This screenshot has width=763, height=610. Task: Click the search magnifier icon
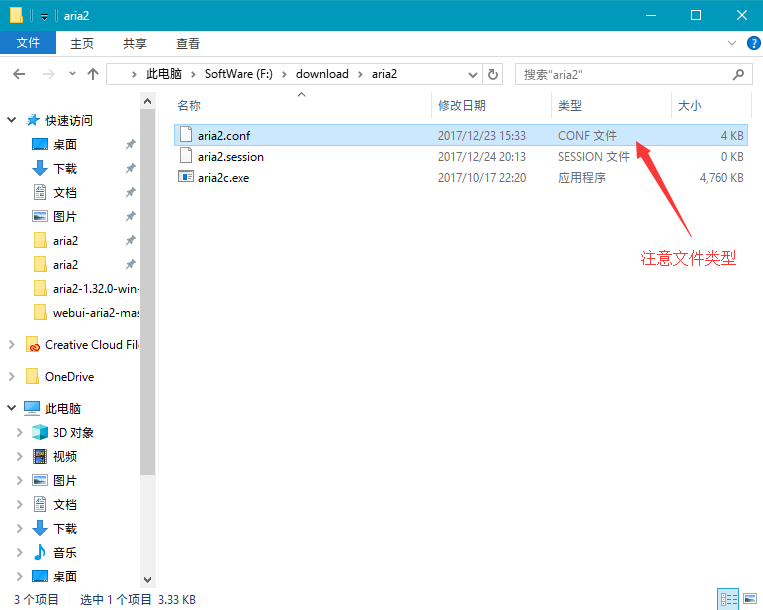pyautogui.click(x=739, y=74)
